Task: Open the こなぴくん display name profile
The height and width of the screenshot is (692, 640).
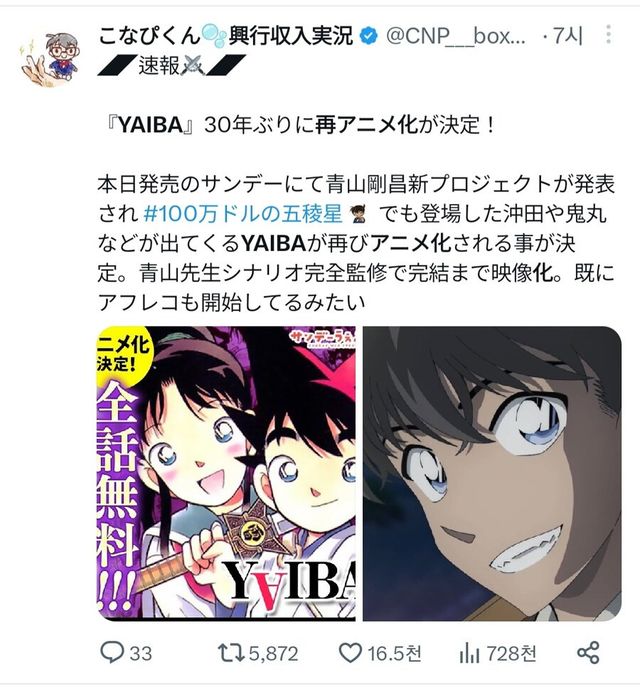Action: click(x=226, y=36)
